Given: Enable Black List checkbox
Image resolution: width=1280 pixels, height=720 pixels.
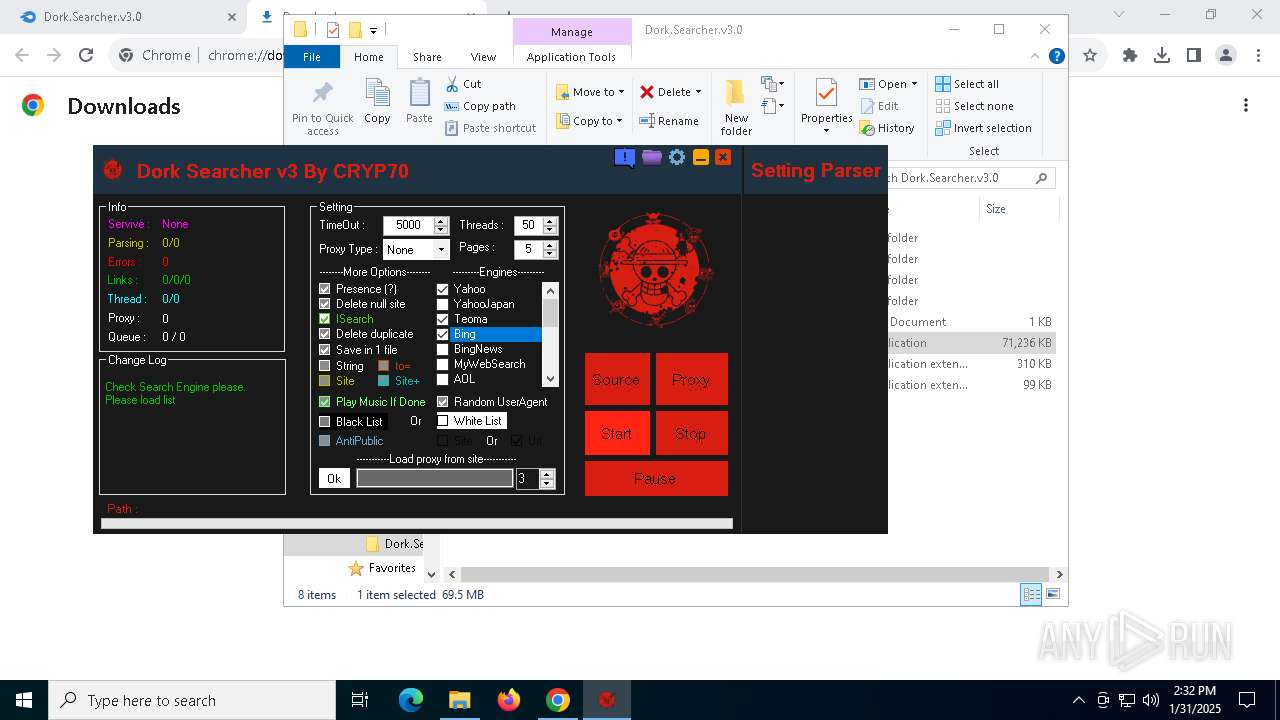Looking at the screenshot, I should (x=324, y=422).
